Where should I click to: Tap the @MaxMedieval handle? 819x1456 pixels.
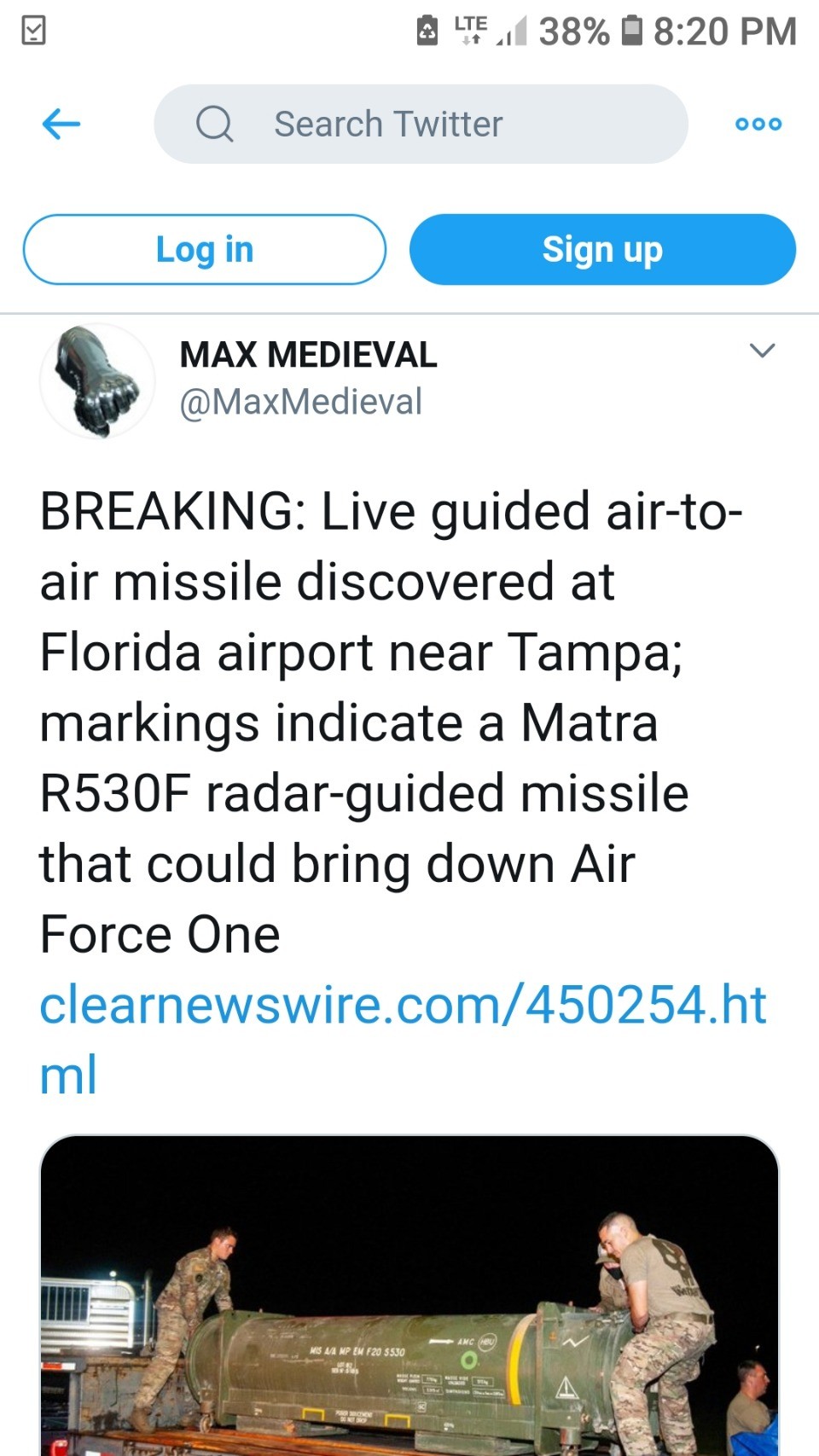point(300,402)
